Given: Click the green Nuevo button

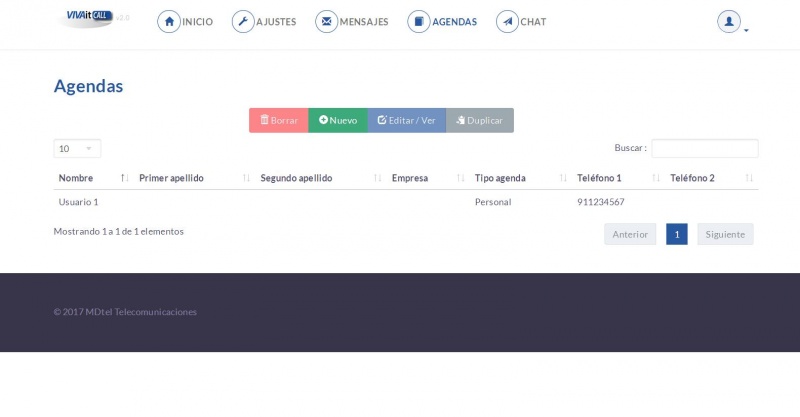Looking at the screenshot, I should click(x=338, y=120).
